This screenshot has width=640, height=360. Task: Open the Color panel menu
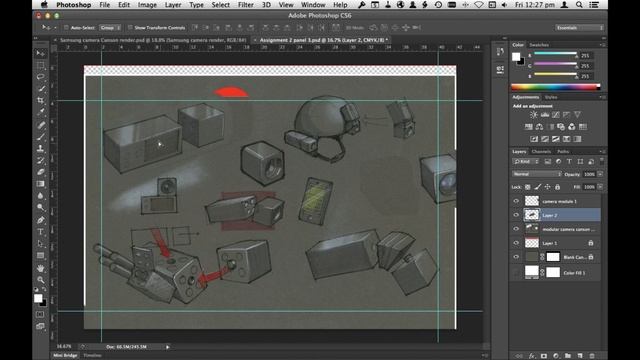(x=602, y=45)
